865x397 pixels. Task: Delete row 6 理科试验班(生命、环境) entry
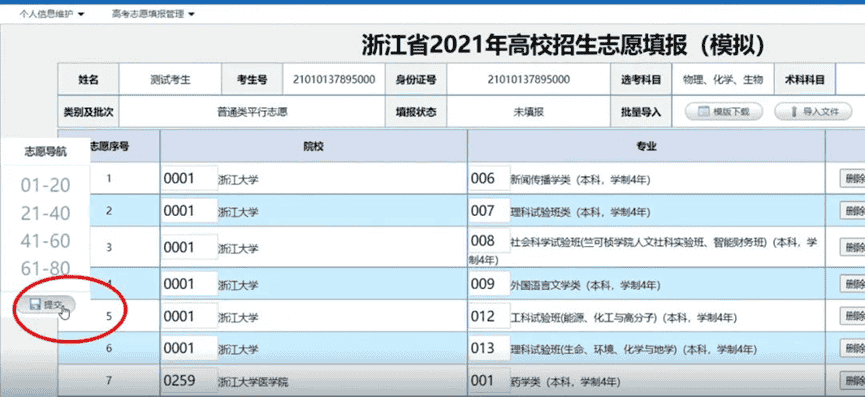[x=852, y=348]
